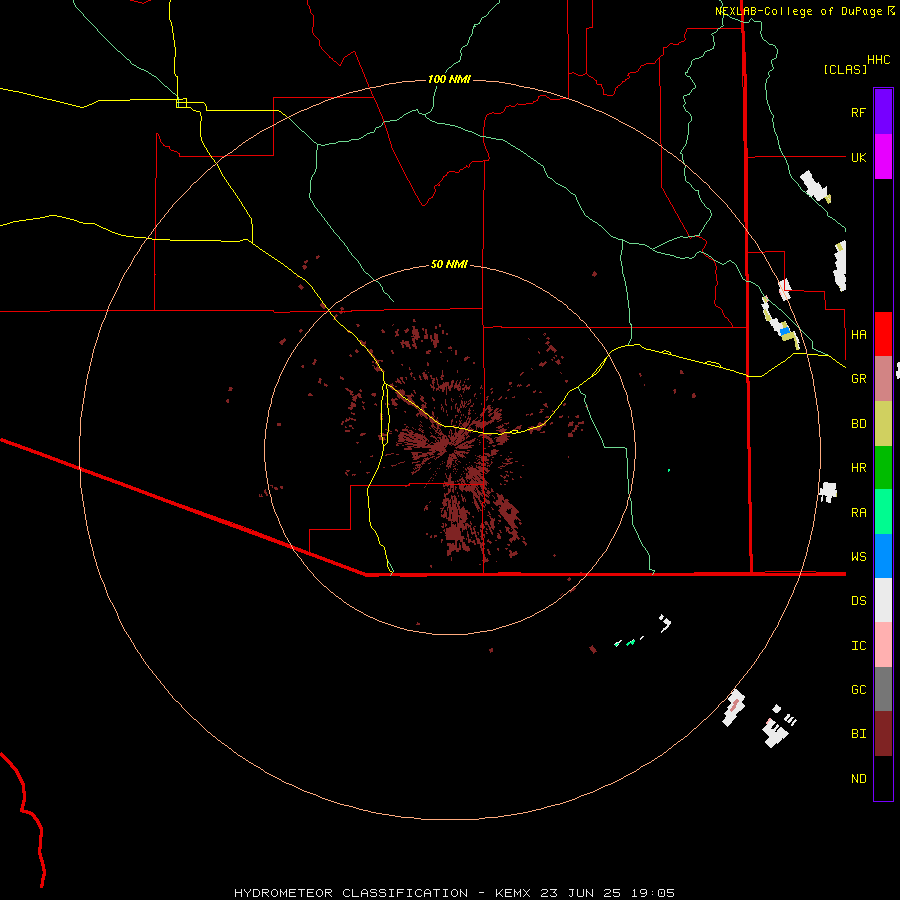900x900 pixels.
Task: Select the gray GC legend swatch
Action: tap(883, 689)
